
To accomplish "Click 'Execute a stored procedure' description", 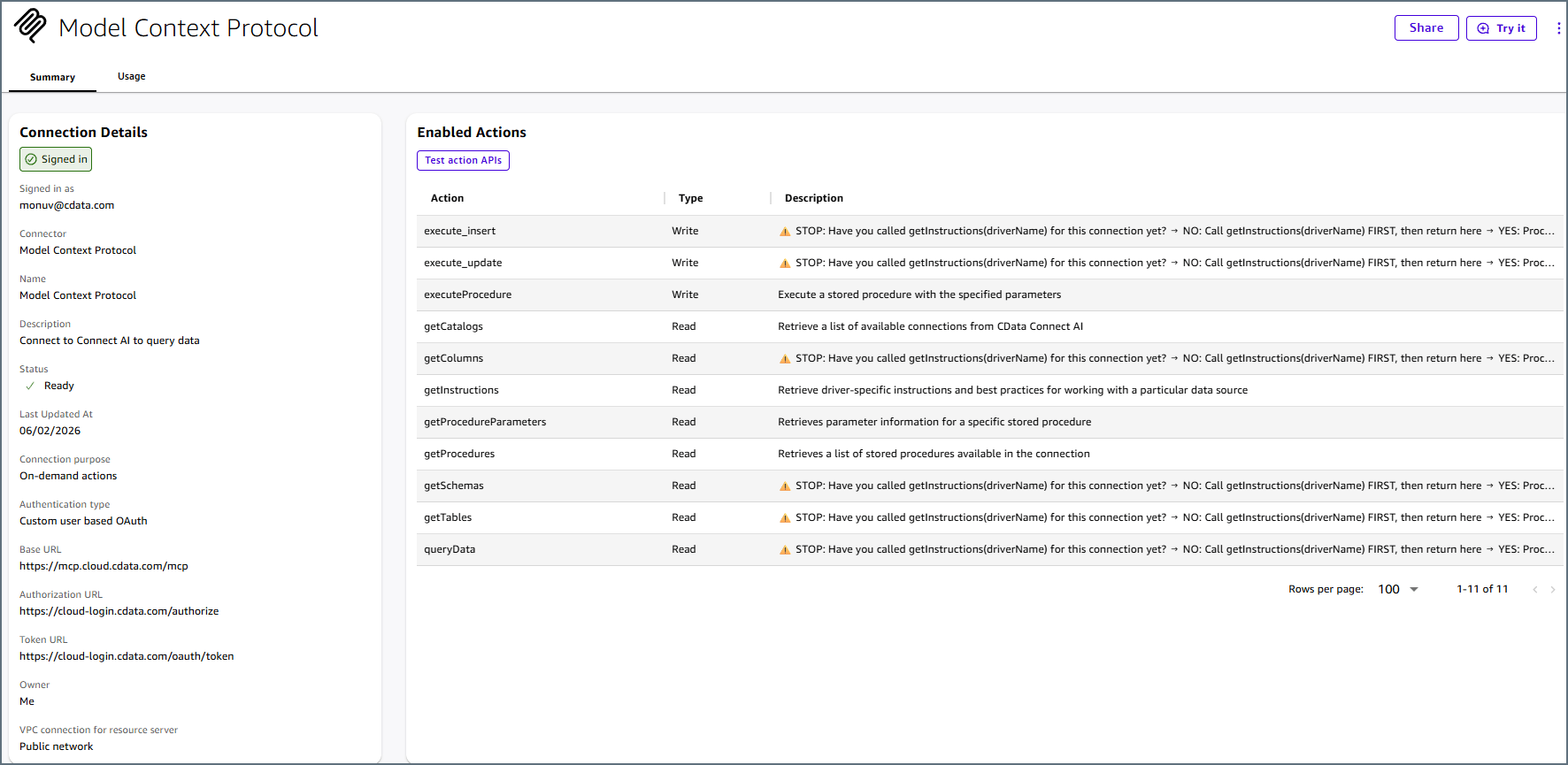I will (x=919, y=295).
